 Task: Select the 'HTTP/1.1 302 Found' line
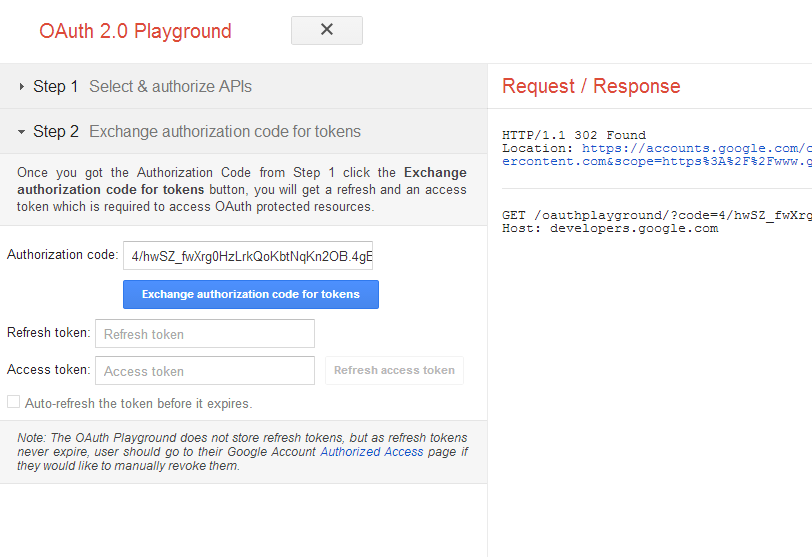coord(574,135)
